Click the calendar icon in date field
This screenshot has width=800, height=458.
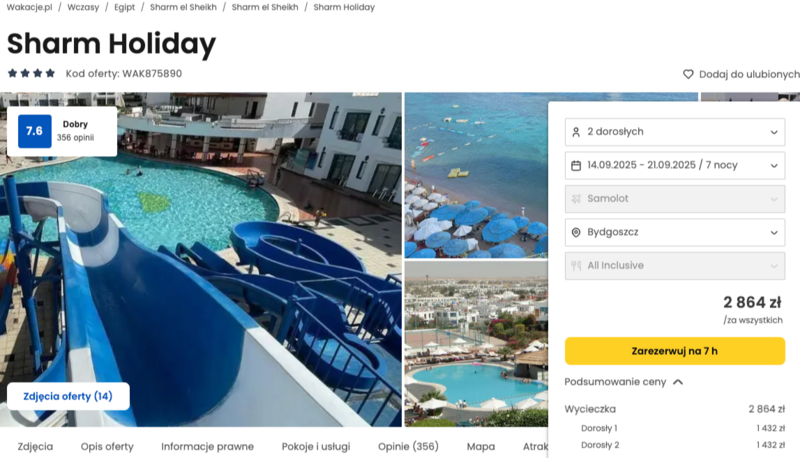(x=576, y=166)
